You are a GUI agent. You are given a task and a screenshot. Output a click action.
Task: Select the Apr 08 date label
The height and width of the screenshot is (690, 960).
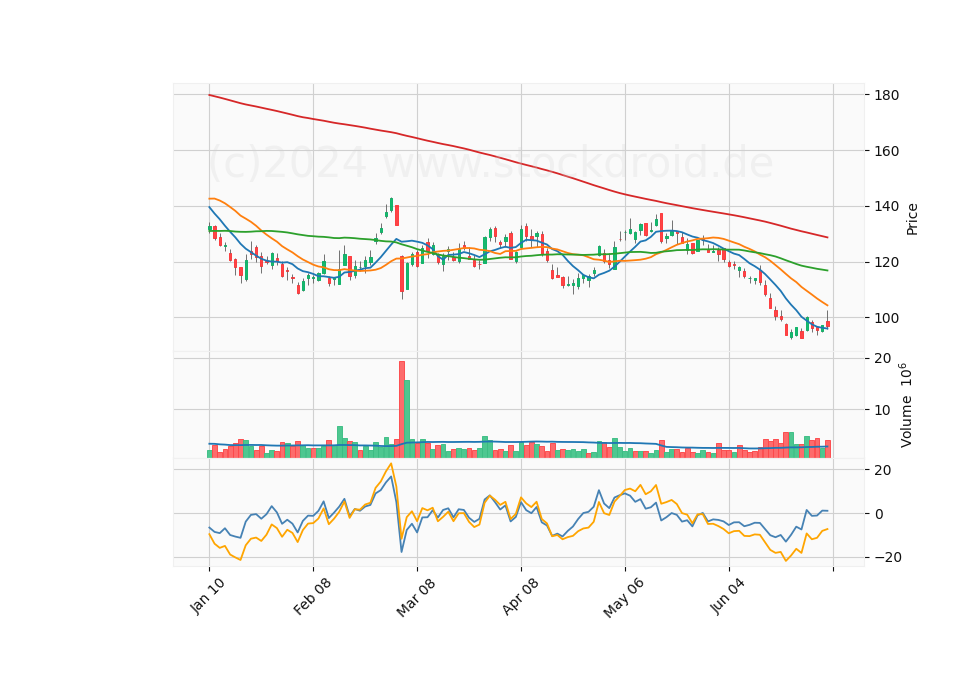pos(520,596)
